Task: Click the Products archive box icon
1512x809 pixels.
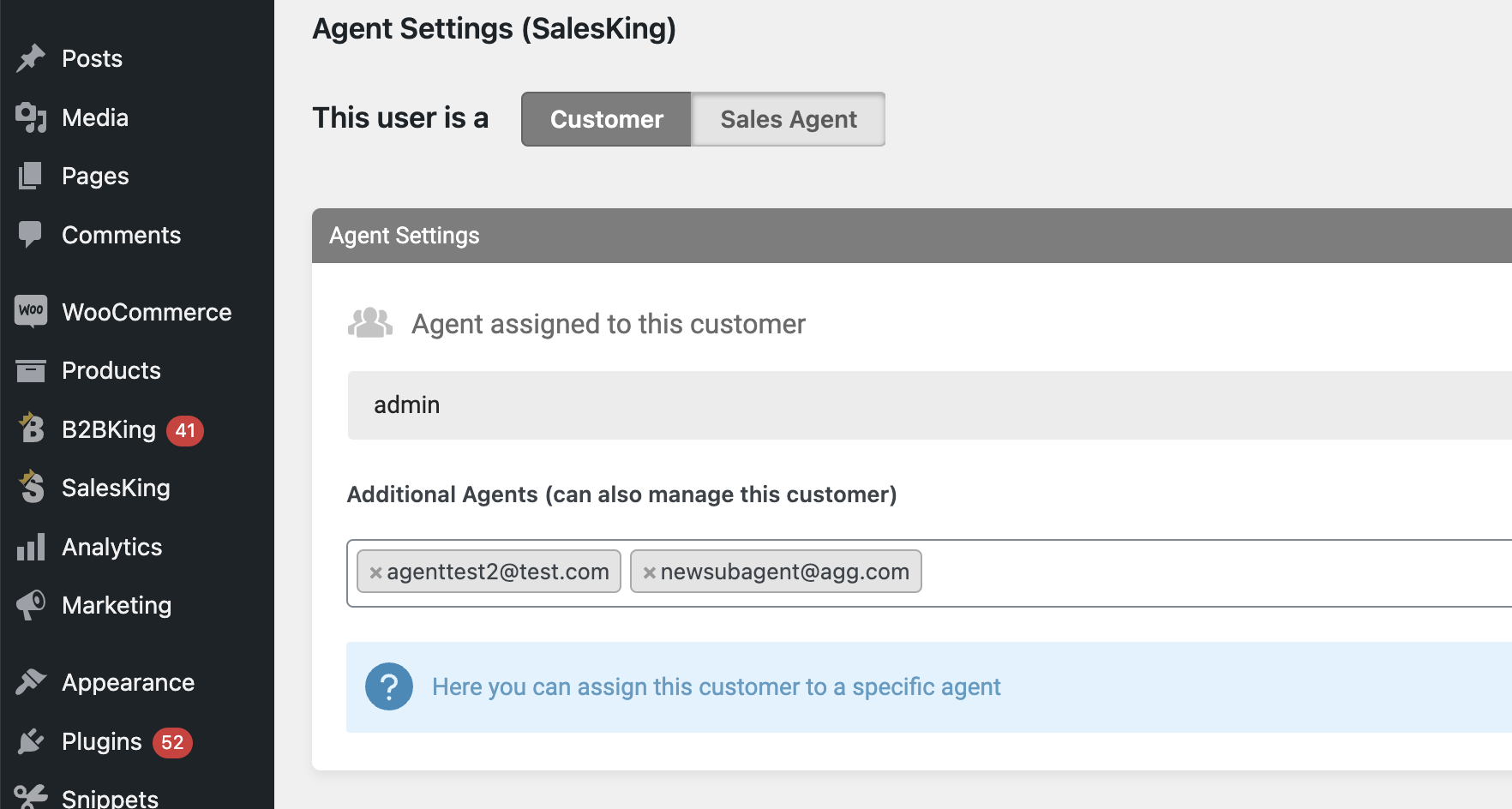Action: point(31,370)
